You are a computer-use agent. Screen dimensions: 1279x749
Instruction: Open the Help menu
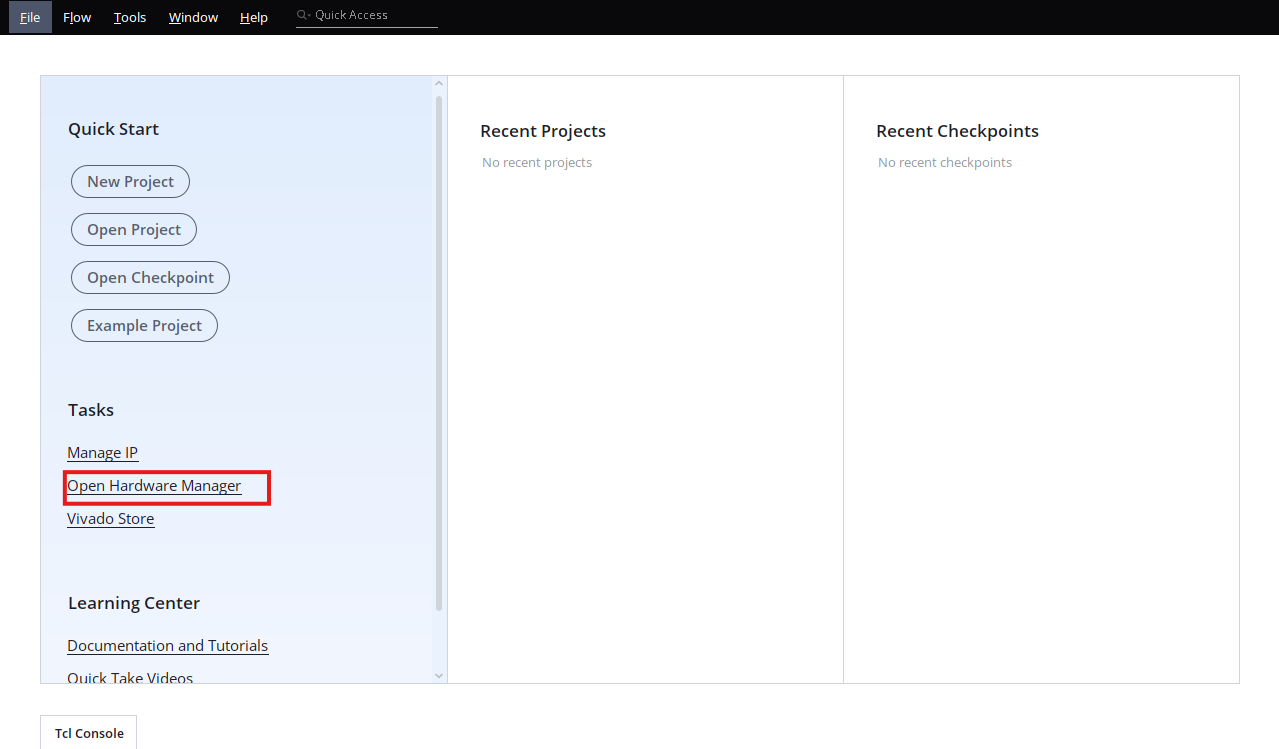254,17
